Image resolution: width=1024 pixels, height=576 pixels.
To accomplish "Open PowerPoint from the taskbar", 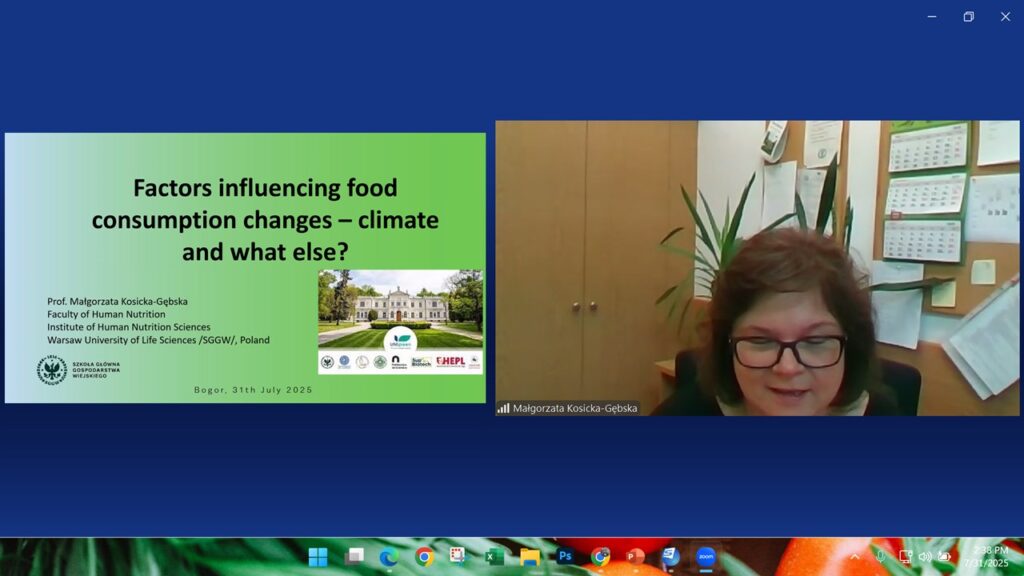I will point(635,557).
